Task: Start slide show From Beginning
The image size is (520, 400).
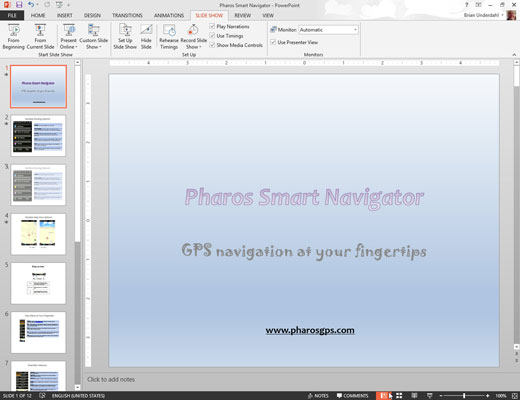Action: tap(14, 36)
